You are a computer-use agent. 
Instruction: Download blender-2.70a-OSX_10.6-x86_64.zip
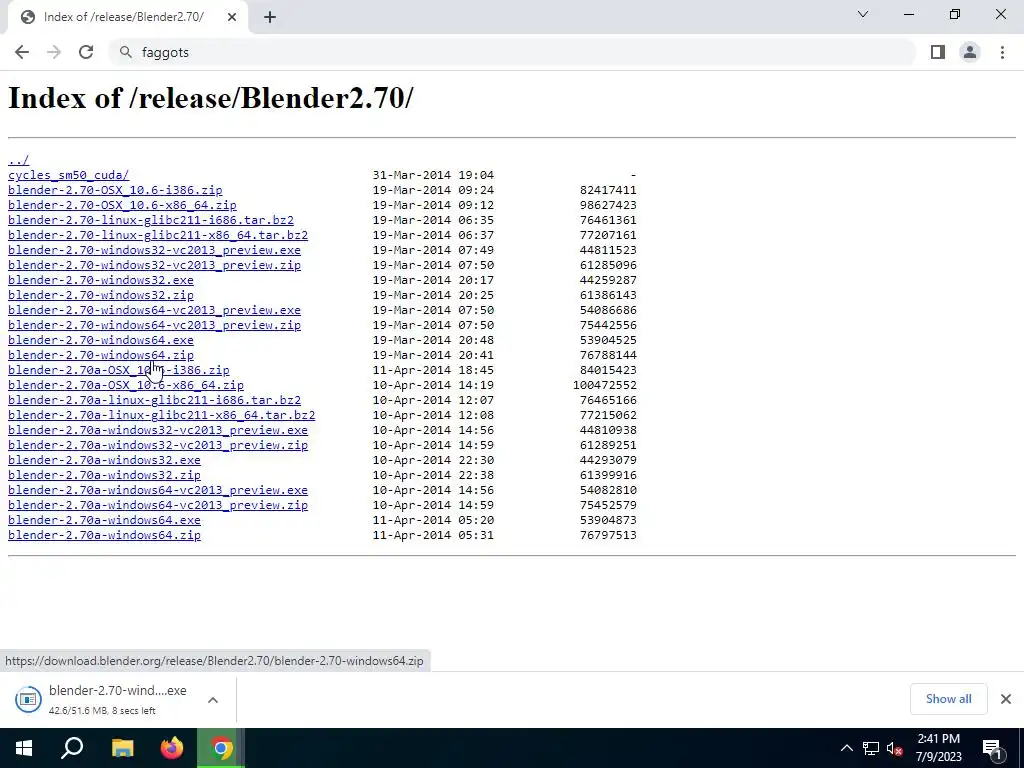point(125,385)
